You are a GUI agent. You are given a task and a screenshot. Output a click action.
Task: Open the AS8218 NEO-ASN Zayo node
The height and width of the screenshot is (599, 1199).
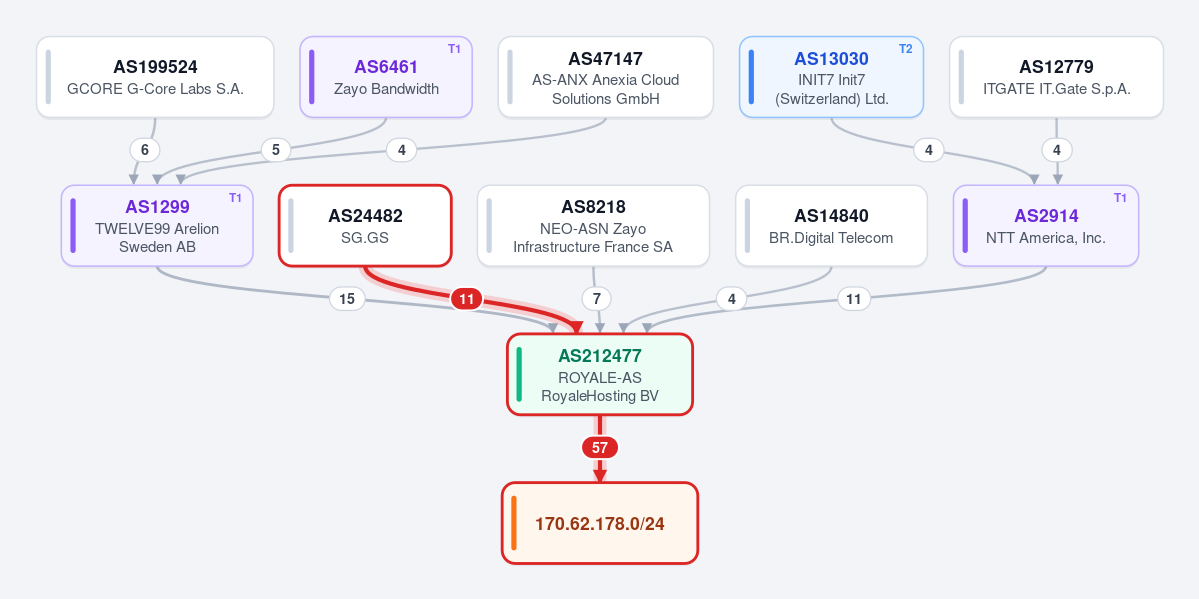click(593, 226)
